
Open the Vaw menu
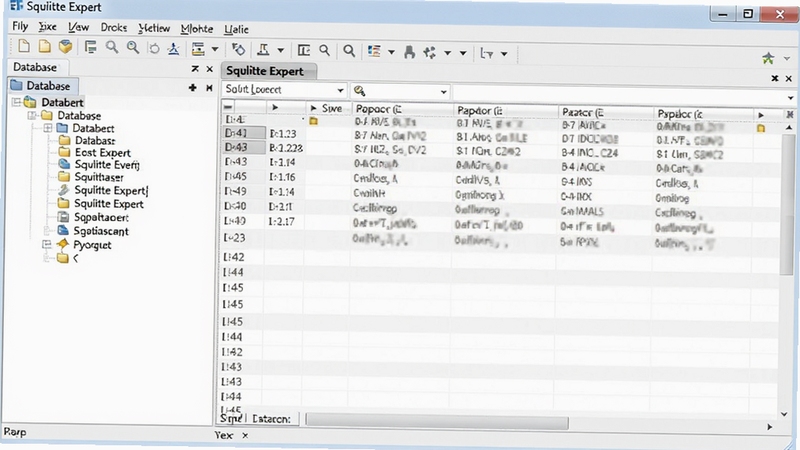point(79,27)
